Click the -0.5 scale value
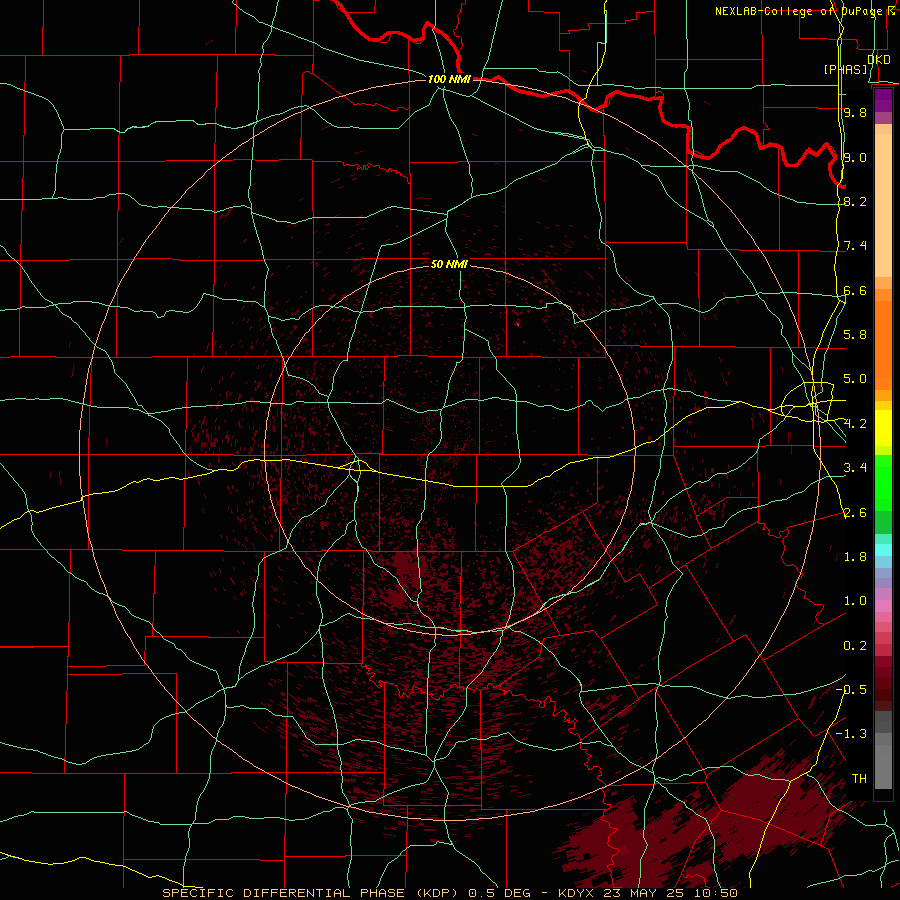Screen dimensions: 900x900 point(851,690)
